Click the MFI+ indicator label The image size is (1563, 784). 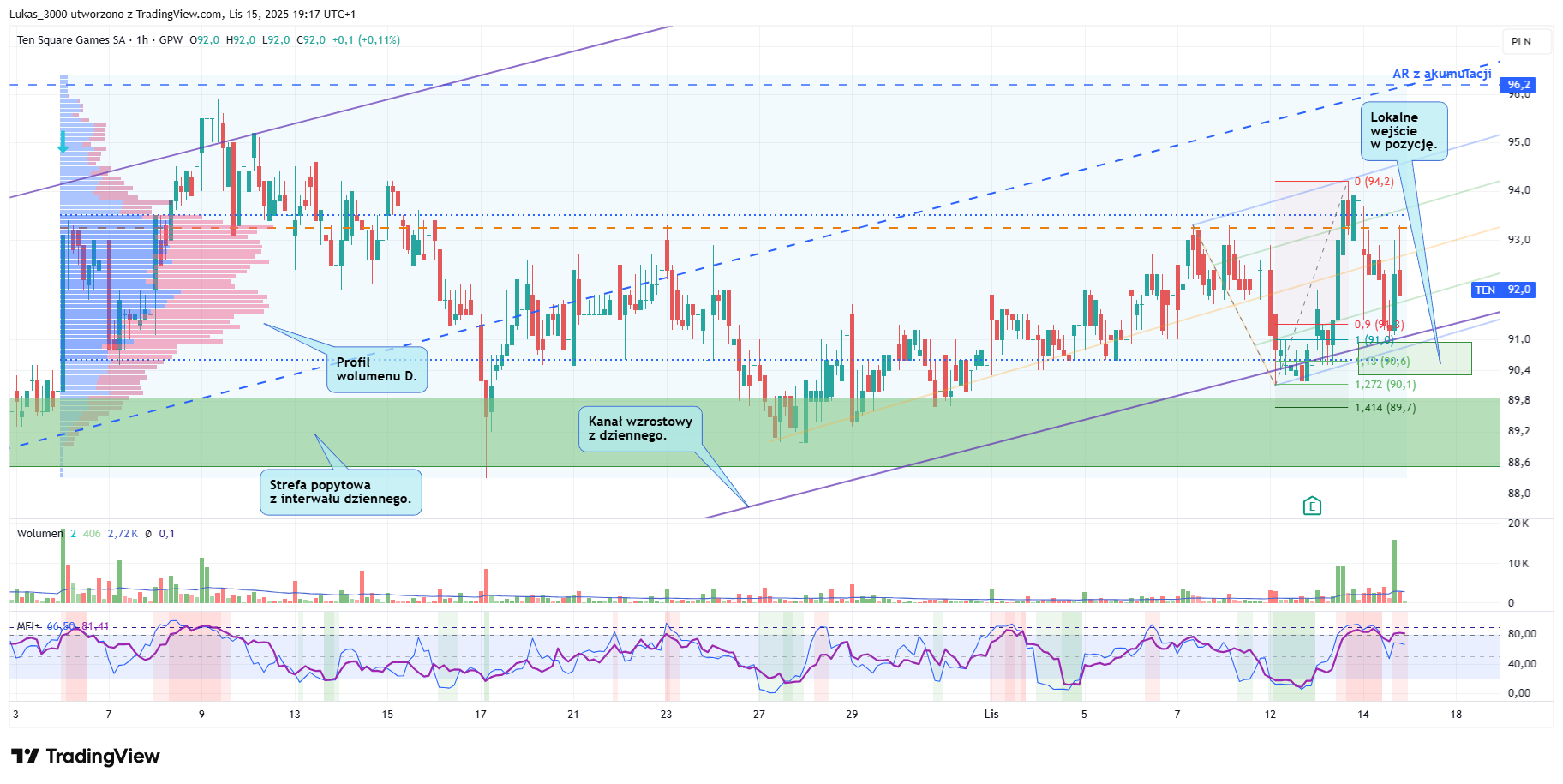tap(28, 626)
